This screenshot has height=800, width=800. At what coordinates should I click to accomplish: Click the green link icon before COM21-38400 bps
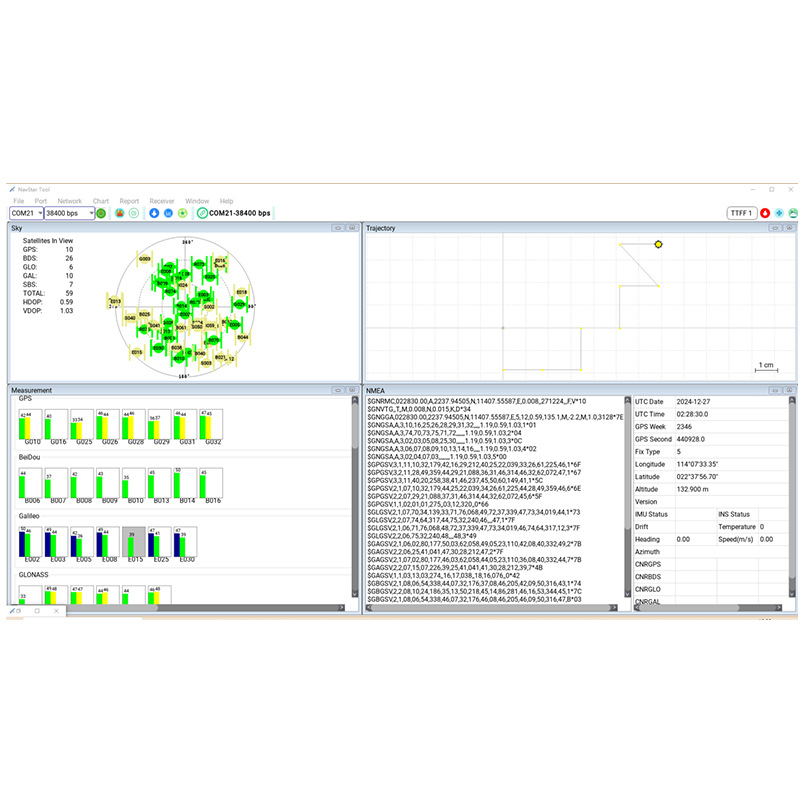pos(202,213)
